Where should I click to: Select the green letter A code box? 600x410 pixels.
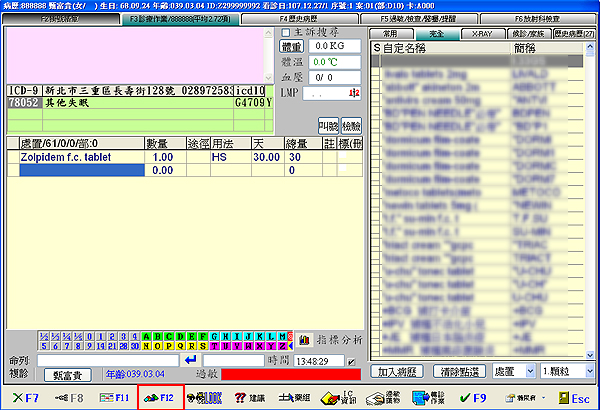(x=147, y=337)
